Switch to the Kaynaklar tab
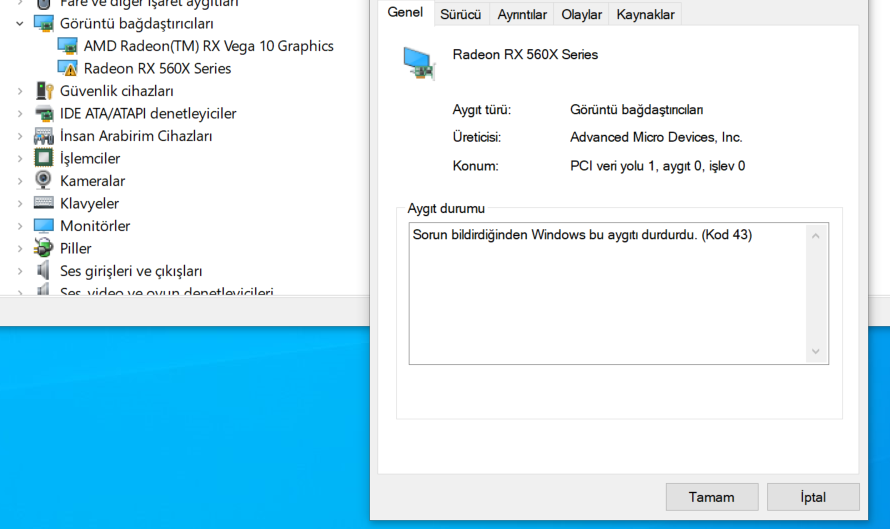 pos(645,15)
